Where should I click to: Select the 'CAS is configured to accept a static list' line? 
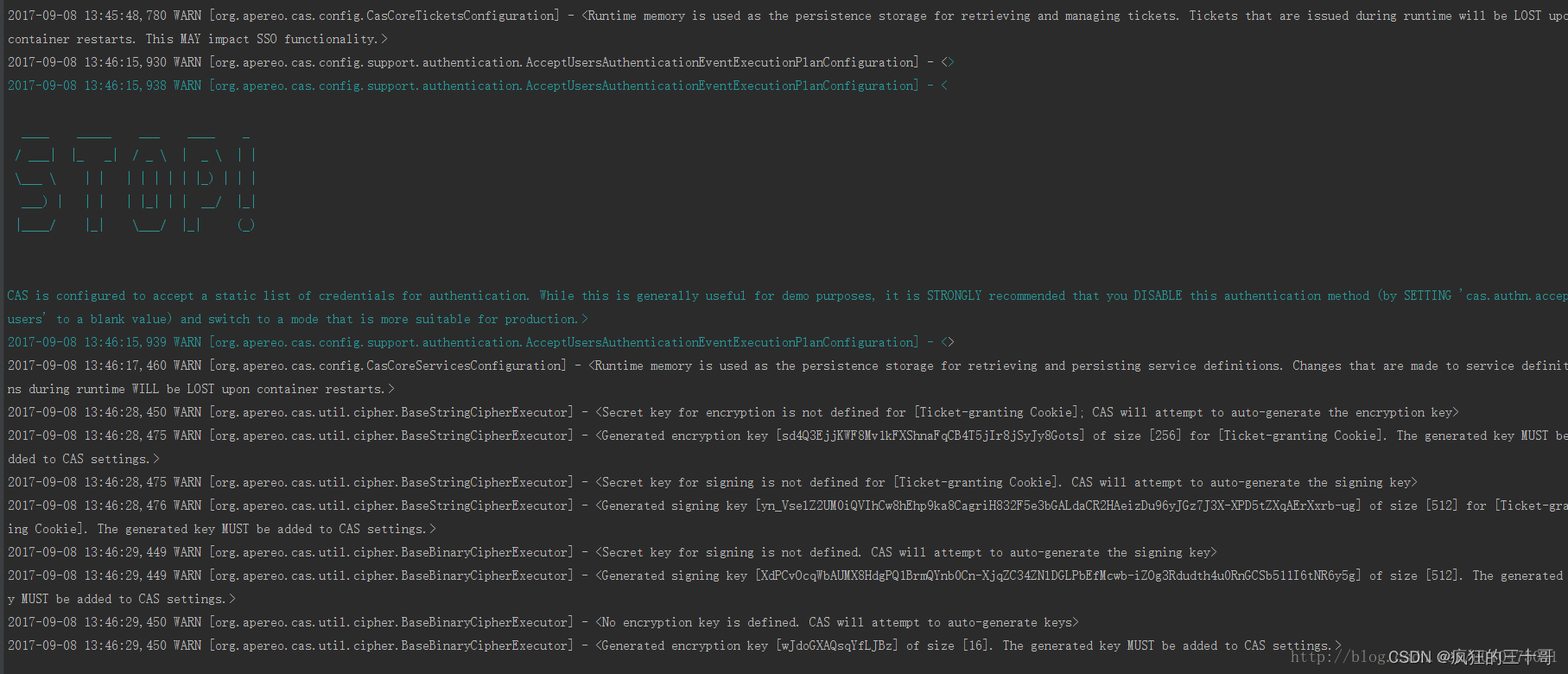click(x=787, y=296)
